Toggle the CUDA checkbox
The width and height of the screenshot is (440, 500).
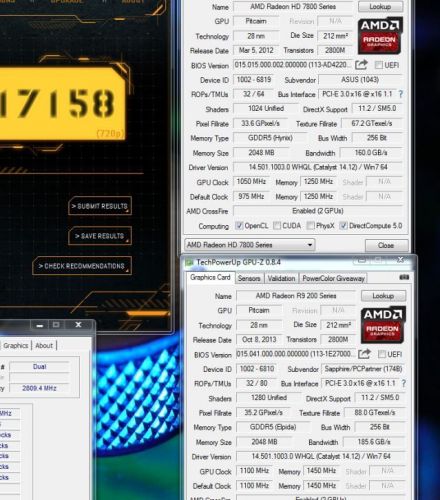tap(277, 226)
